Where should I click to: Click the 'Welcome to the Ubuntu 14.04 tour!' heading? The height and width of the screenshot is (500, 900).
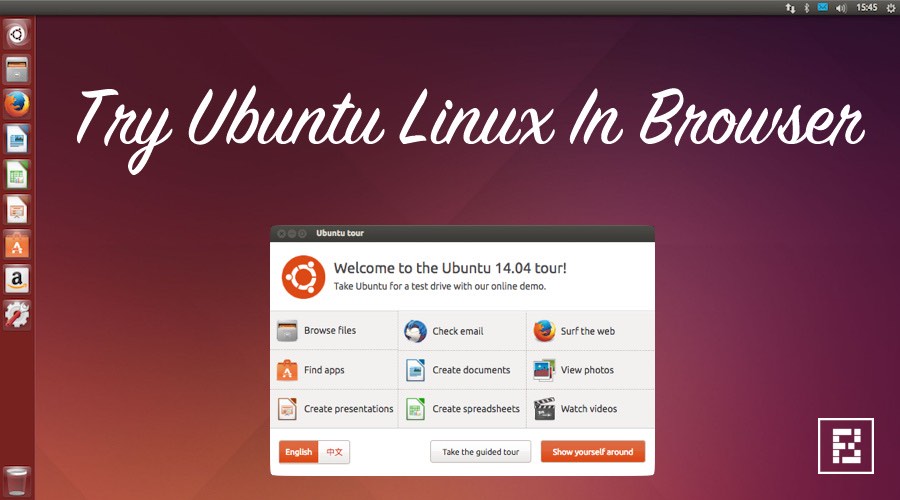(x=450, y=268)
